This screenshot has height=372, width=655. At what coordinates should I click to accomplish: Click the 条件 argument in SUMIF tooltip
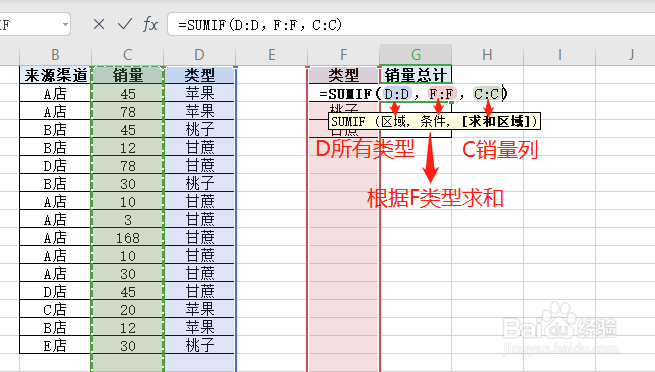432,121
